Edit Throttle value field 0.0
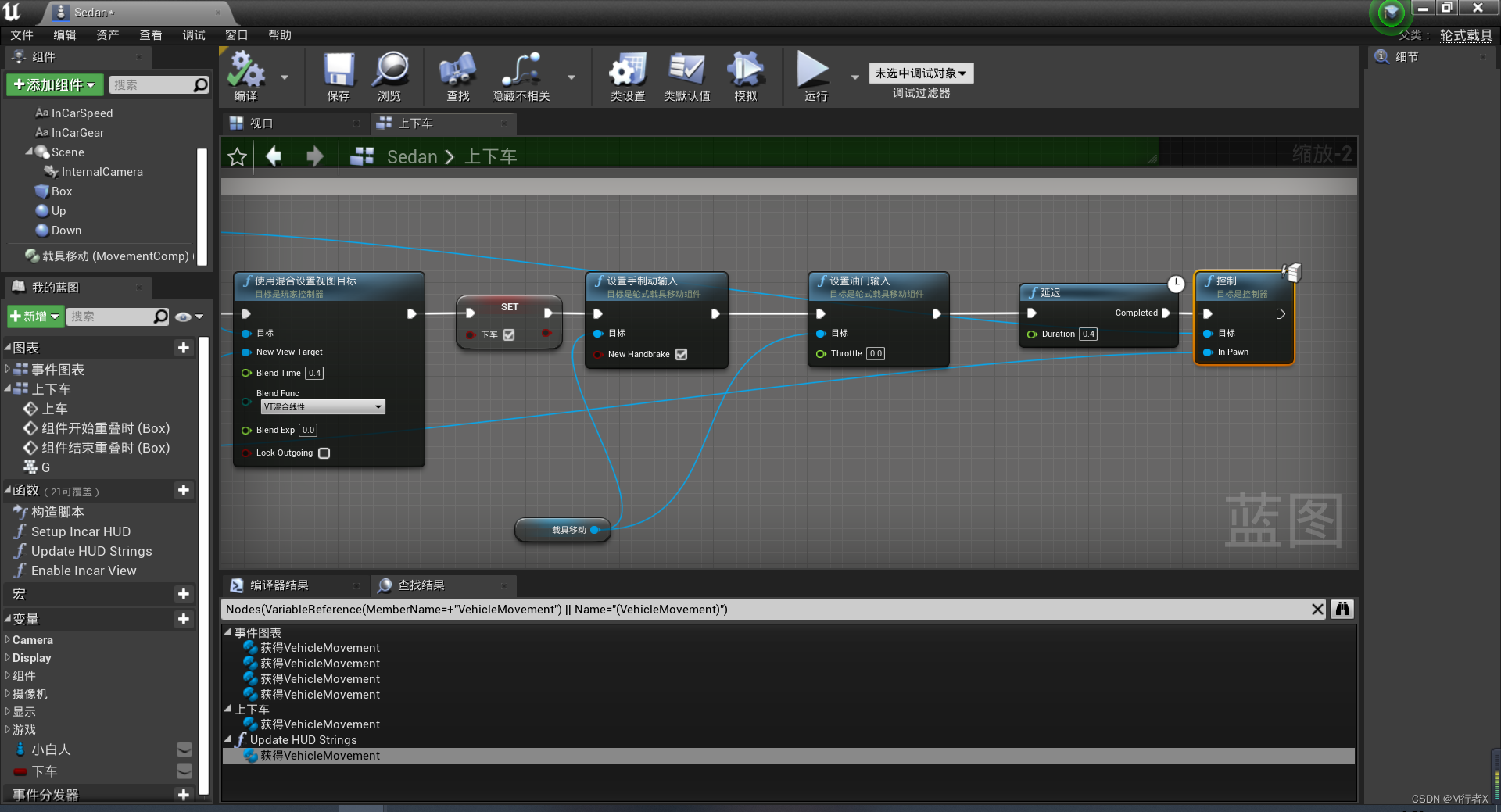 876,353
